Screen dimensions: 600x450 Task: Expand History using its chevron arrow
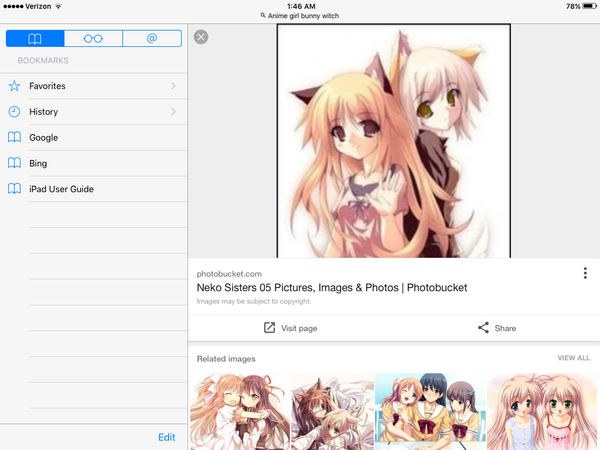click(173, 112)
